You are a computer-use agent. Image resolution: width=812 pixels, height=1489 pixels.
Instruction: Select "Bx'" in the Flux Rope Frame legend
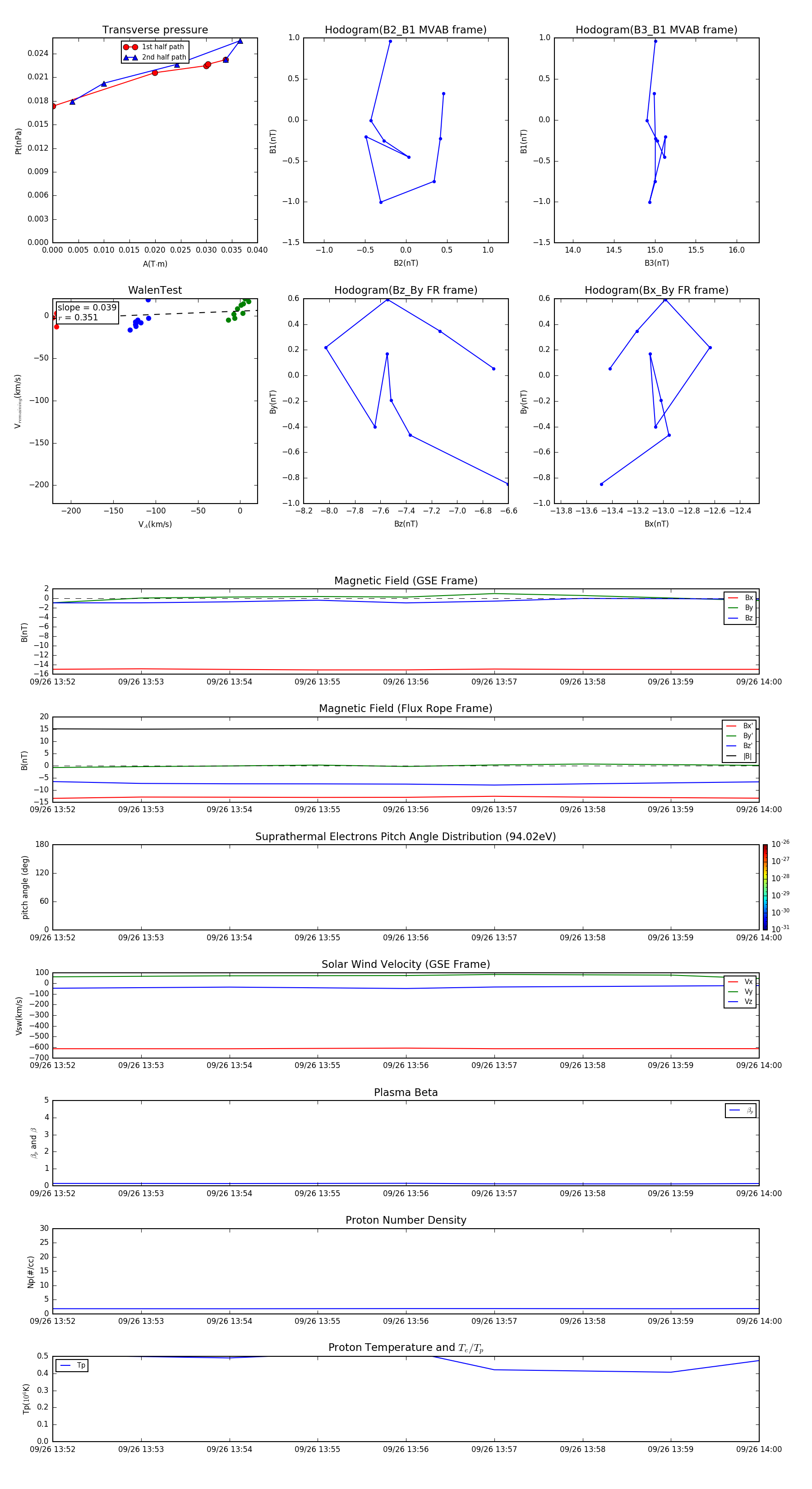coord(740,726)
